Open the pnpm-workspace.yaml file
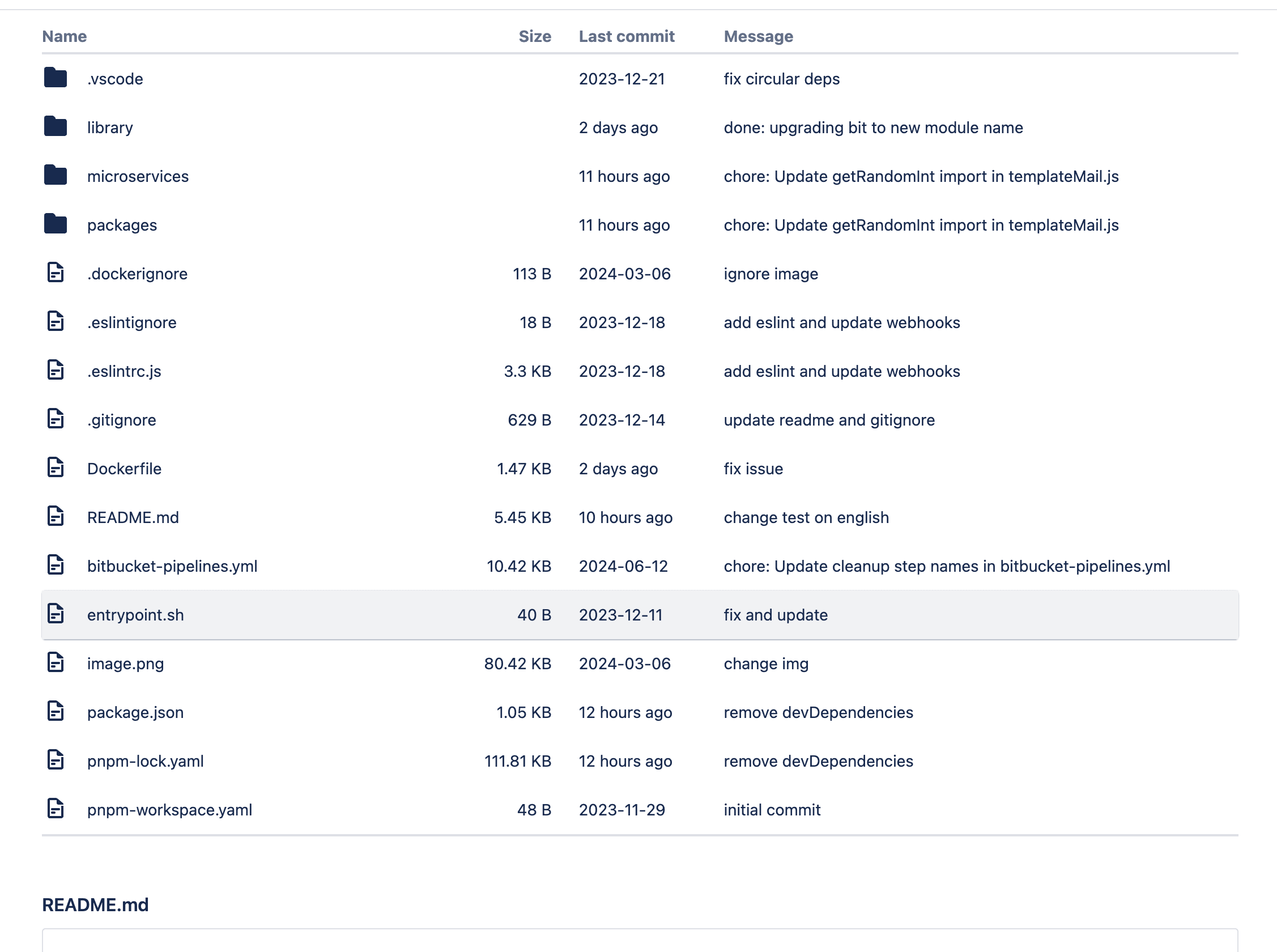1277x952 pixels. pos(169,810)
